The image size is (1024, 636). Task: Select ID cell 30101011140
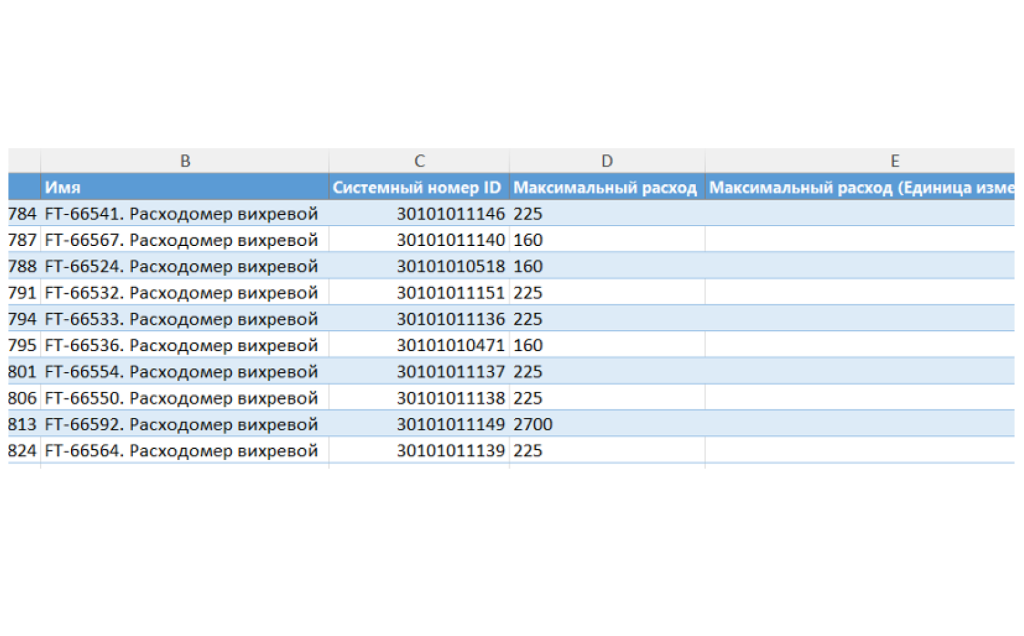click(419, 240)
